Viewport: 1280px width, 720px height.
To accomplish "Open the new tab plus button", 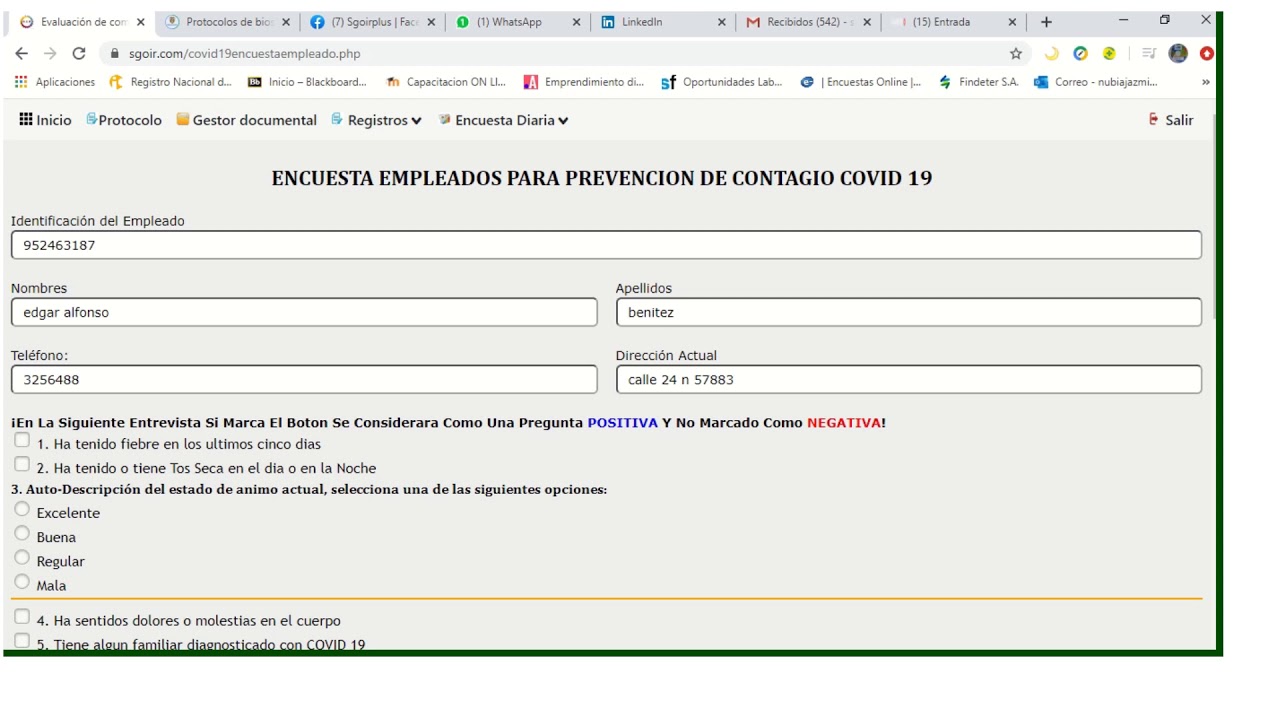I will click(x=1046, y=22).
